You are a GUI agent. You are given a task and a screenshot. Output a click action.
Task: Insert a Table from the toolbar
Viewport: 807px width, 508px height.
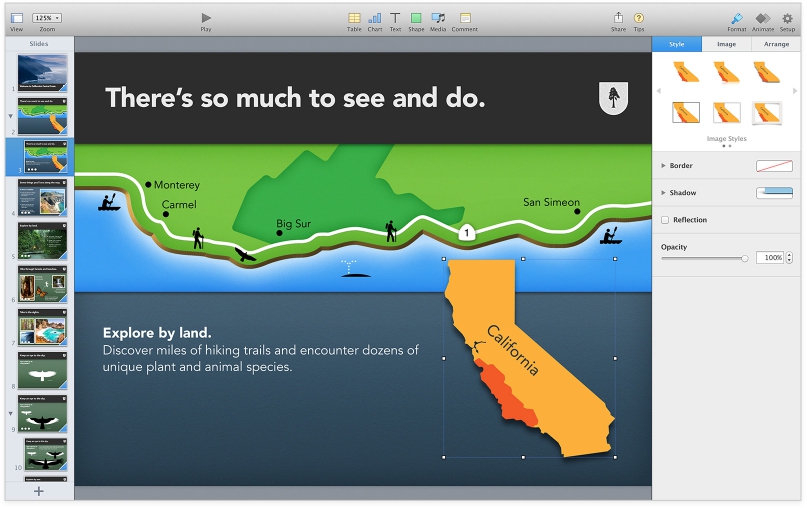tap(354, 18)
